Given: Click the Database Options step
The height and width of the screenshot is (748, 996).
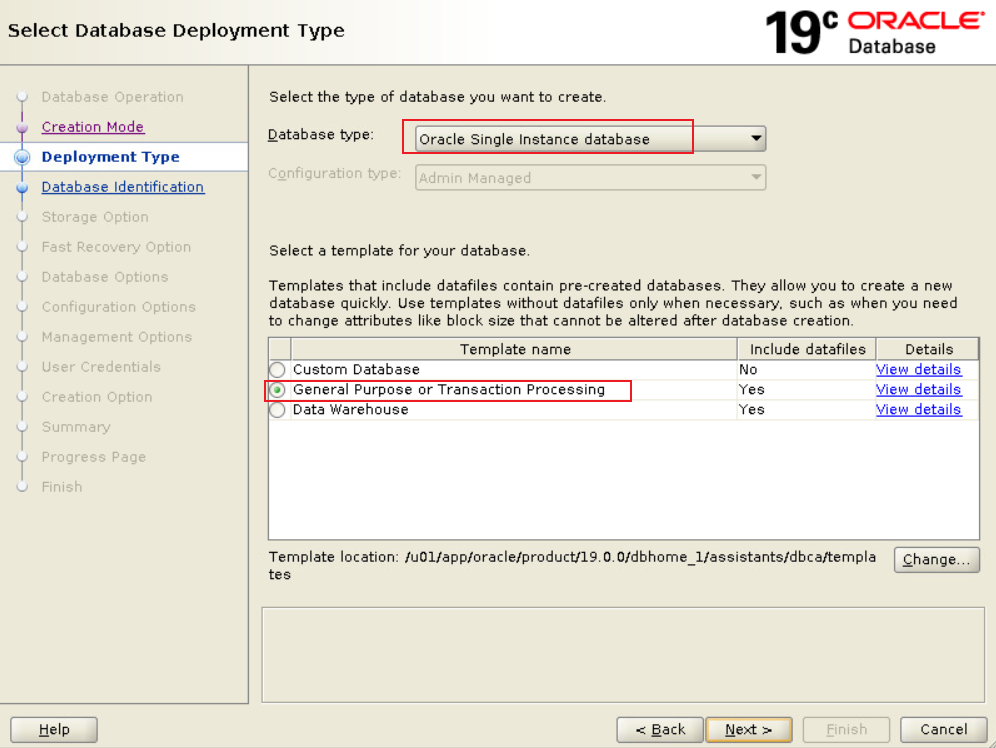Looking at the screenshot, I should click(105, 277).
